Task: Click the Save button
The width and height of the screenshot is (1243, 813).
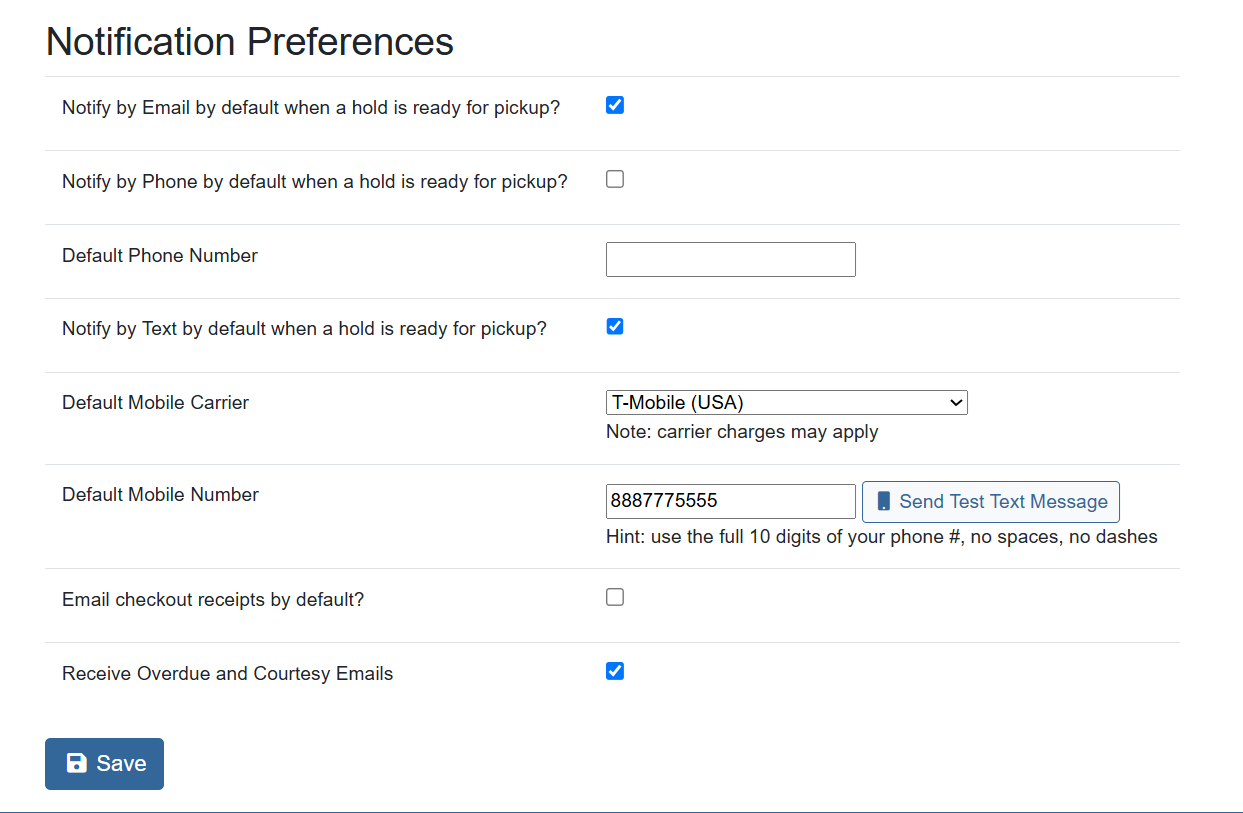Action: coord(104,763)
